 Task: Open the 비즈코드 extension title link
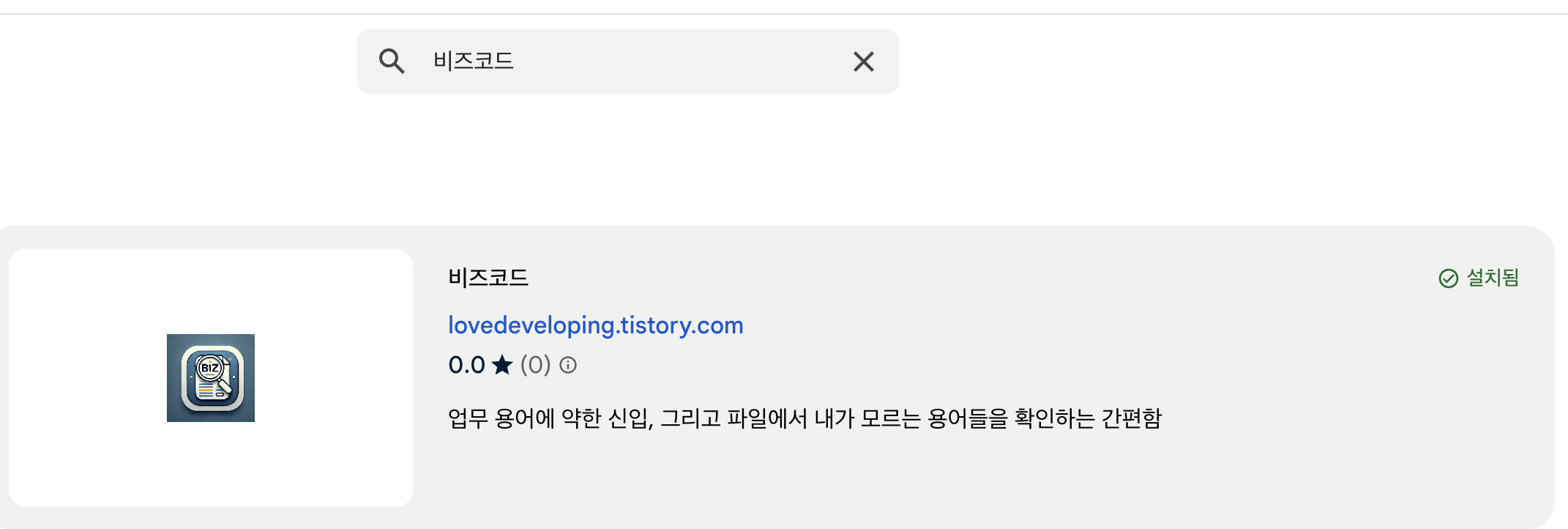click(488, 278)
